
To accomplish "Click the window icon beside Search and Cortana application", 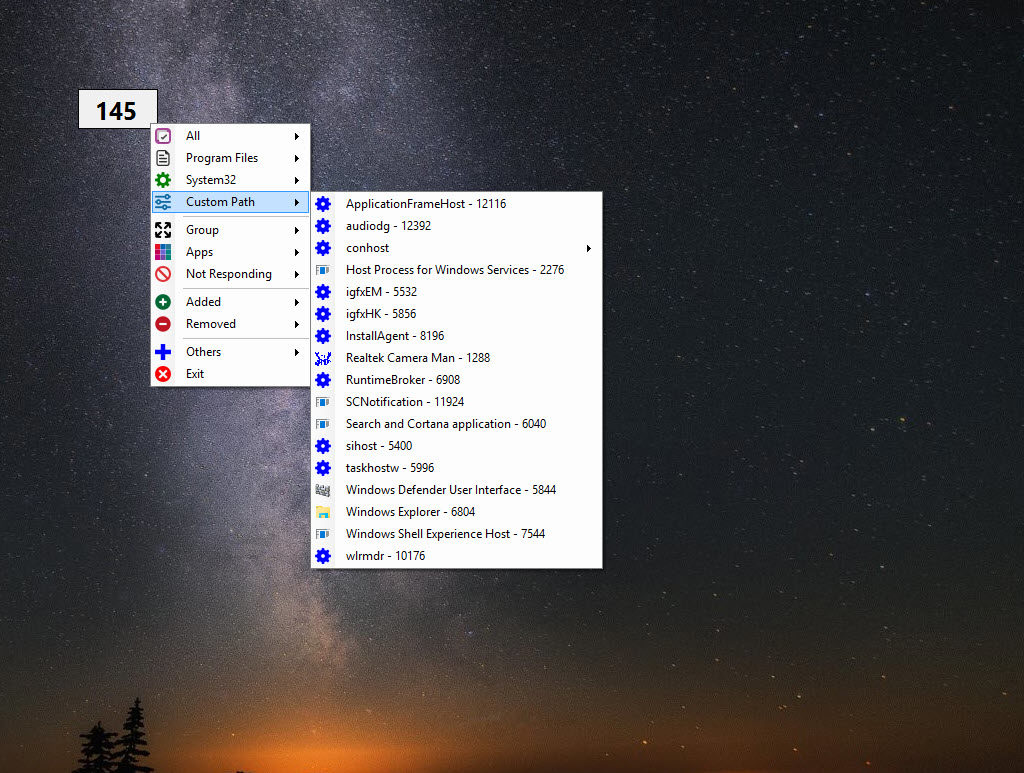I will coord(323,424).
